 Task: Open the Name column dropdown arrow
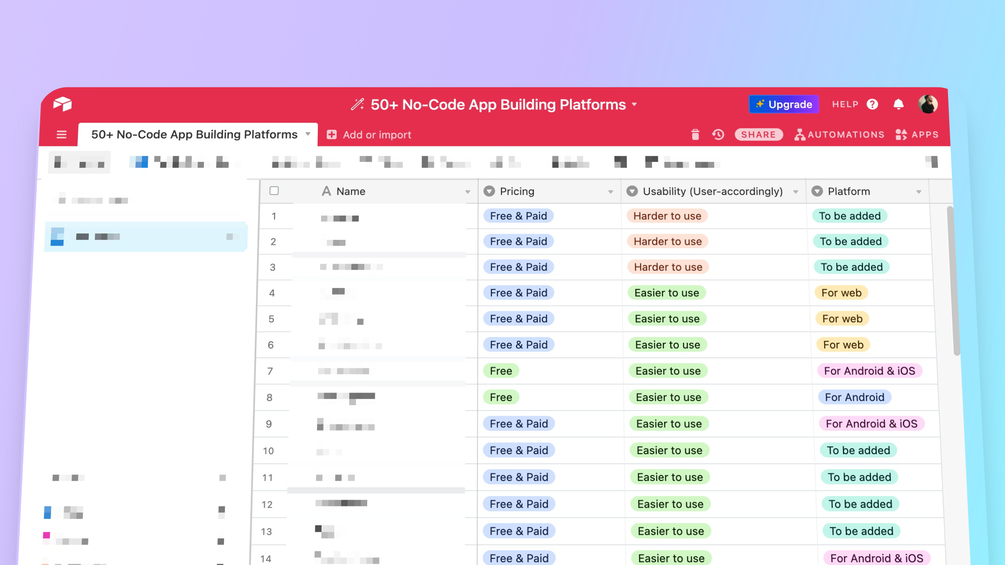pos(467,192)
